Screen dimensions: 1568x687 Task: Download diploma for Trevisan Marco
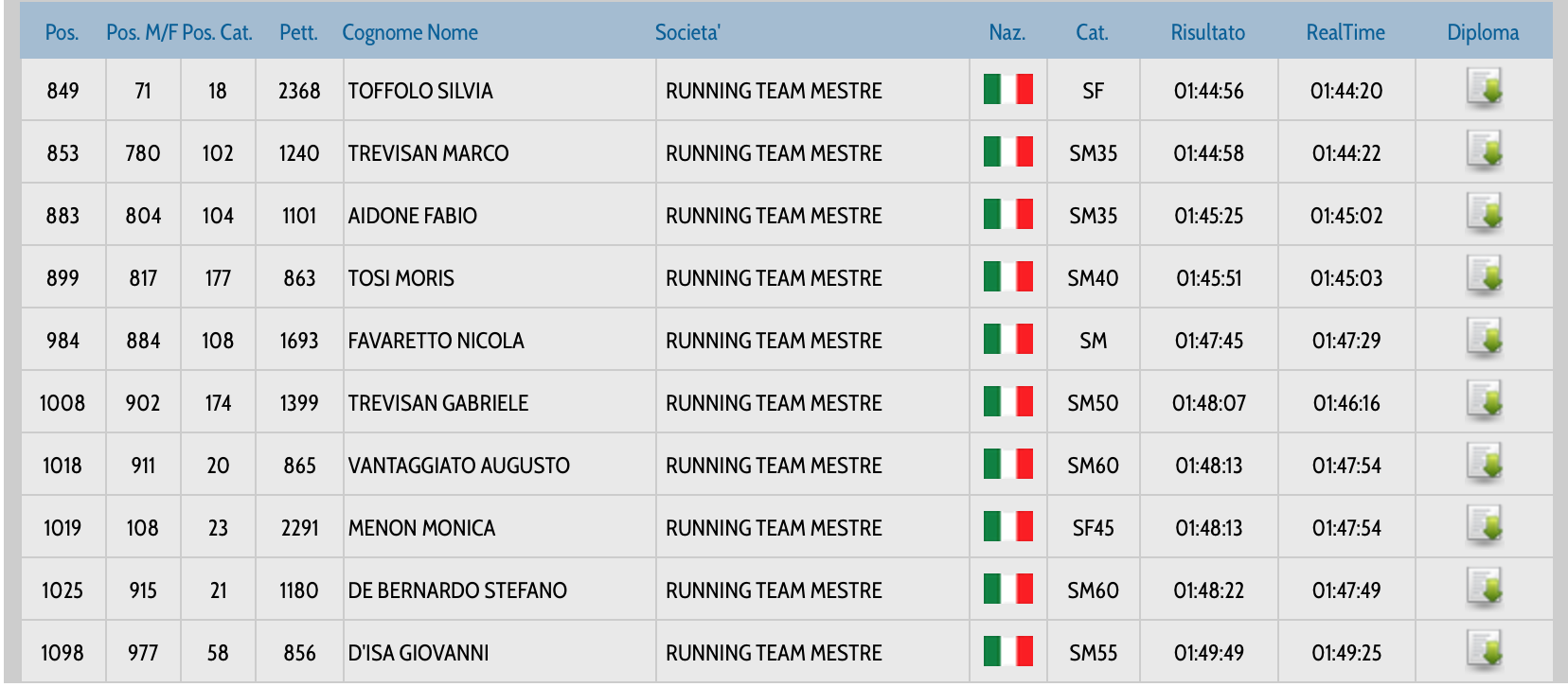click(x=1484, y=151)
